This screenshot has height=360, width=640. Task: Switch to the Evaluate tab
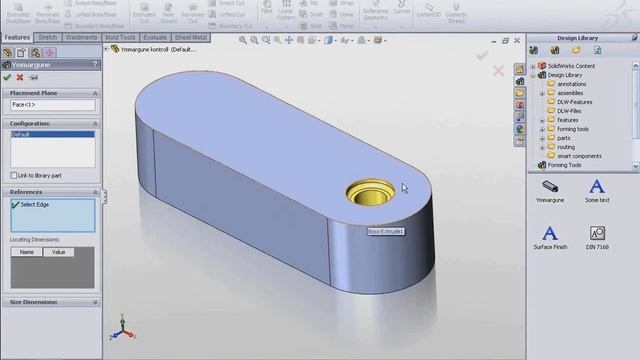tap(155, 37)
